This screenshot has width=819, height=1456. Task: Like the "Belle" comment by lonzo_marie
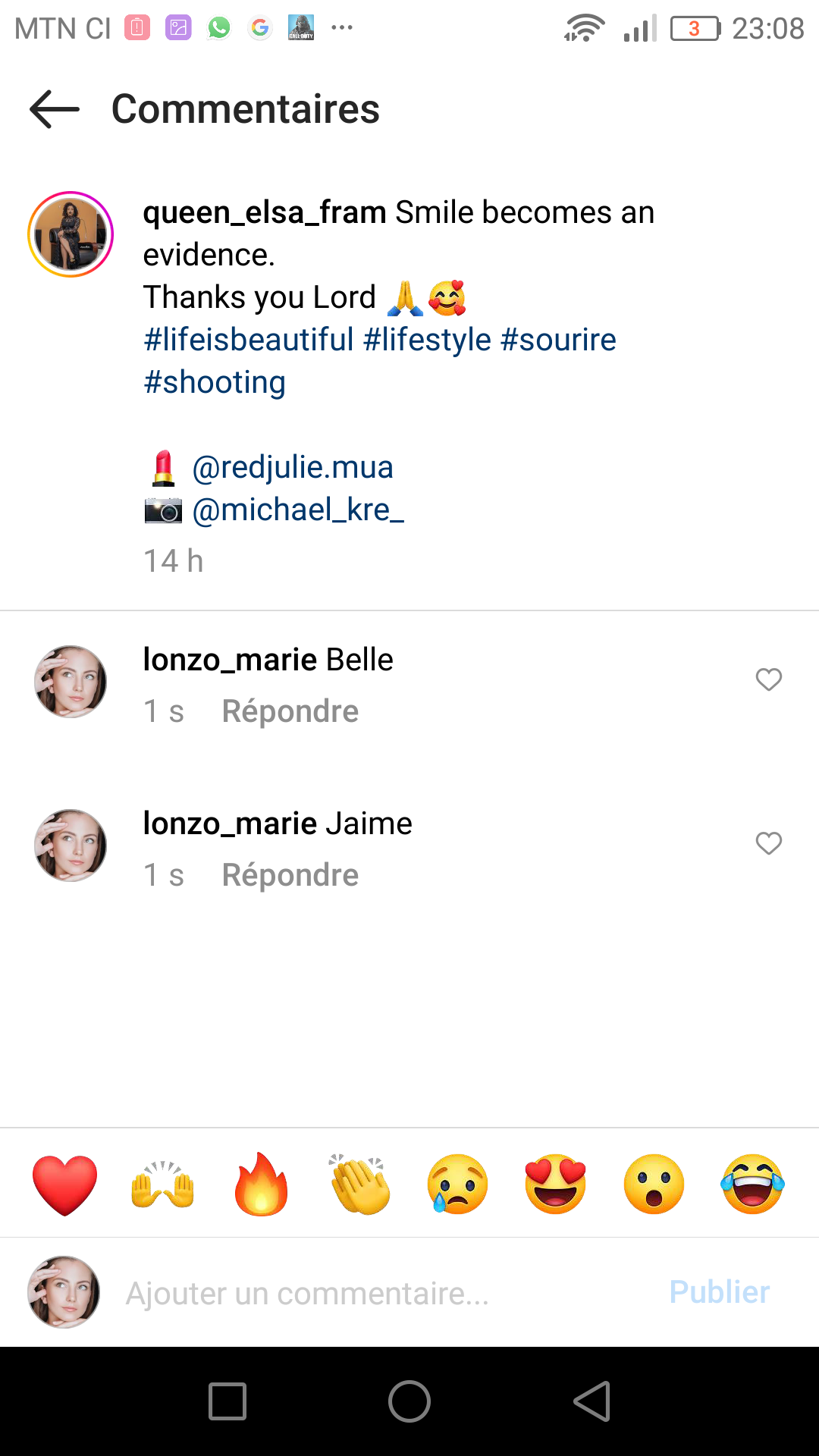(768, 679)
